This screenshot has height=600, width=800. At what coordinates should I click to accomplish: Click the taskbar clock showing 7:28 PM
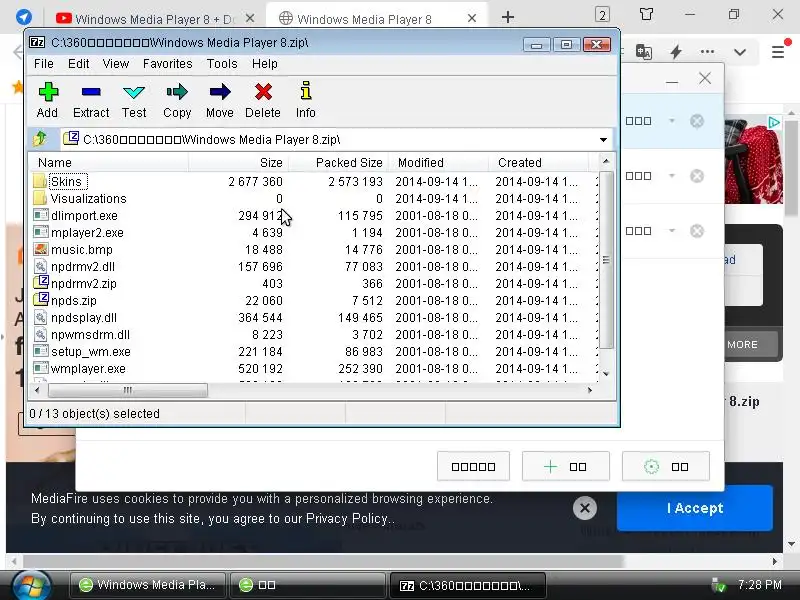[759, 585]
